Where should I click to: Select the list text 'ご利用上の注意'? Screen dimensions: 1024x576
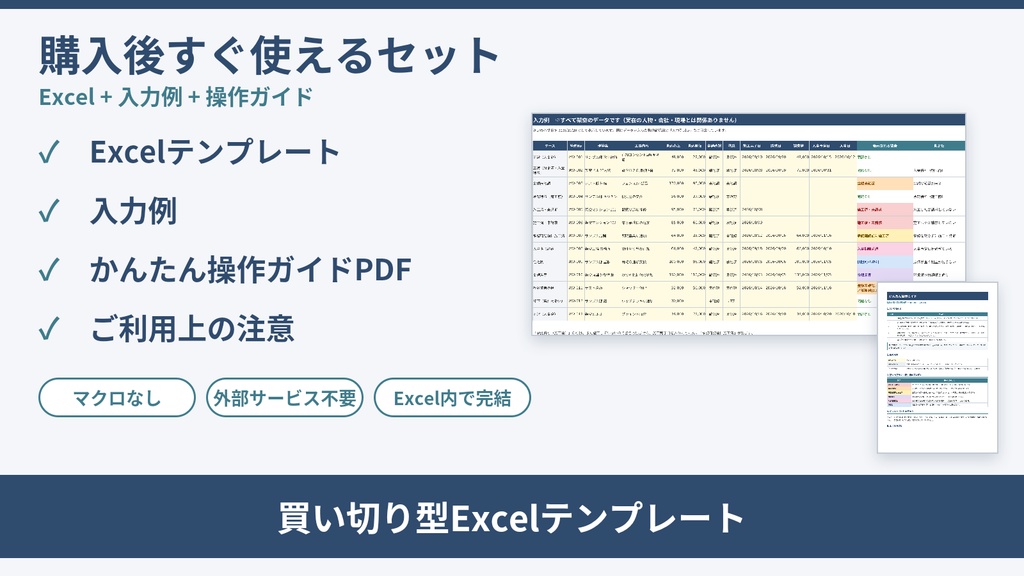192,328
